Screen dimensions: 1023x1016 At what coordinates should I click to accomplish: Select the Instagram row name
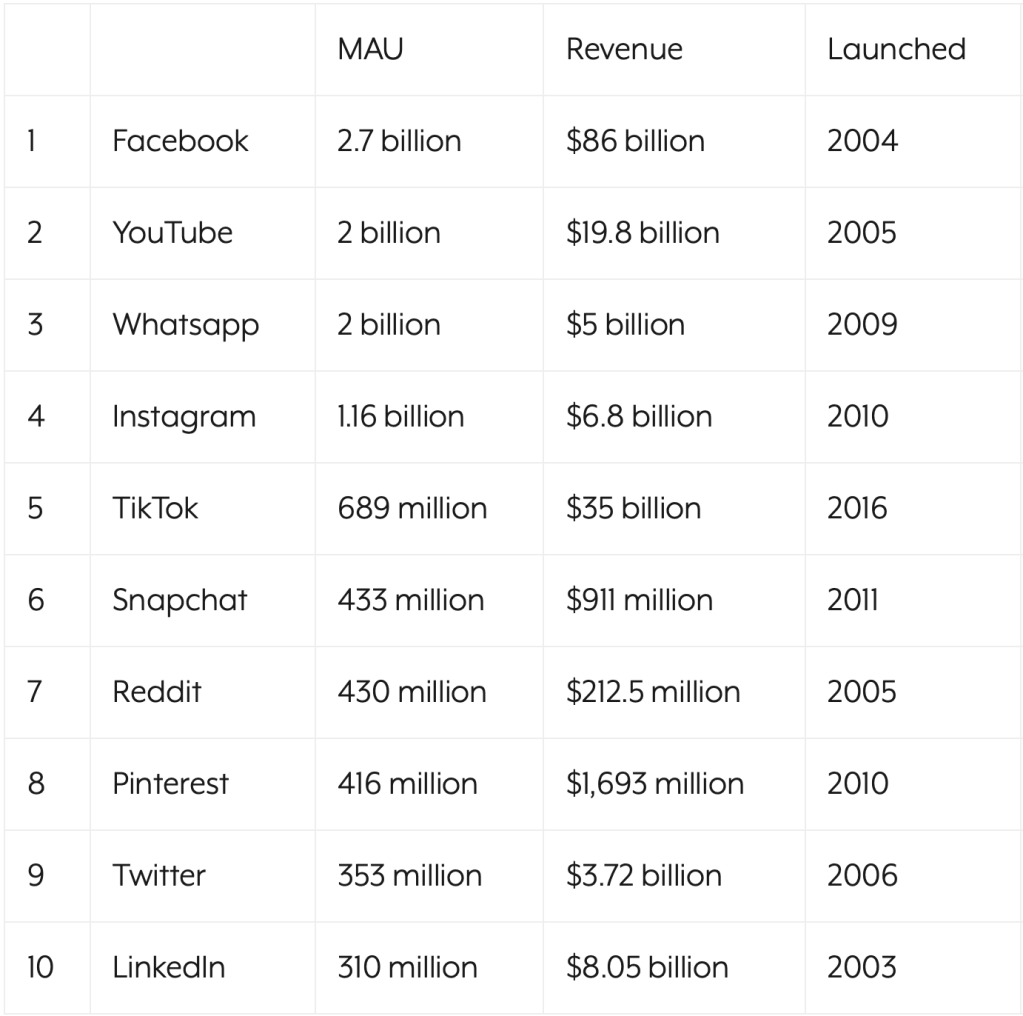click(184, 417)
